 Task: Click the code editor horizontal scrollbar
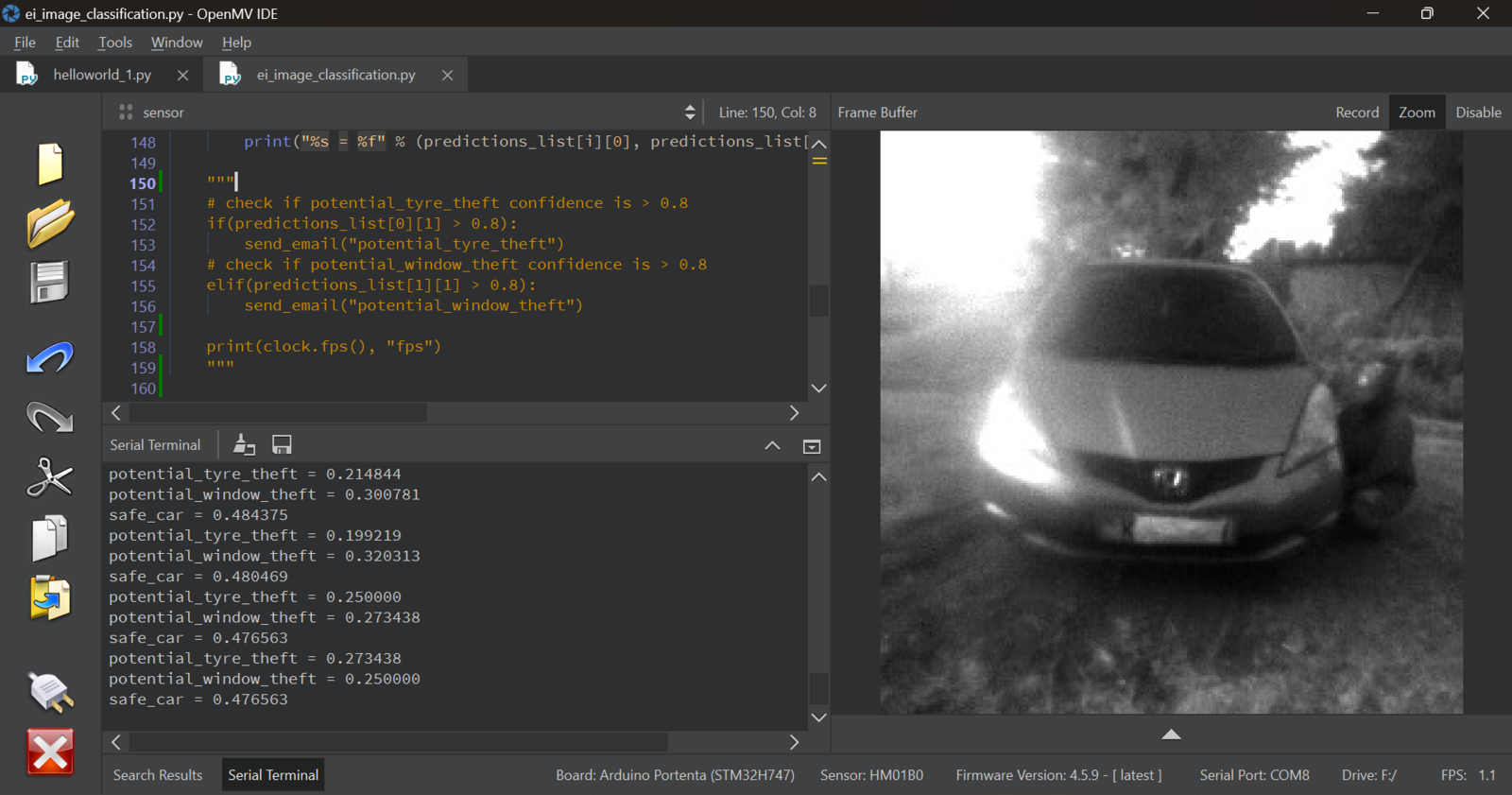click(x=279, y=413)
